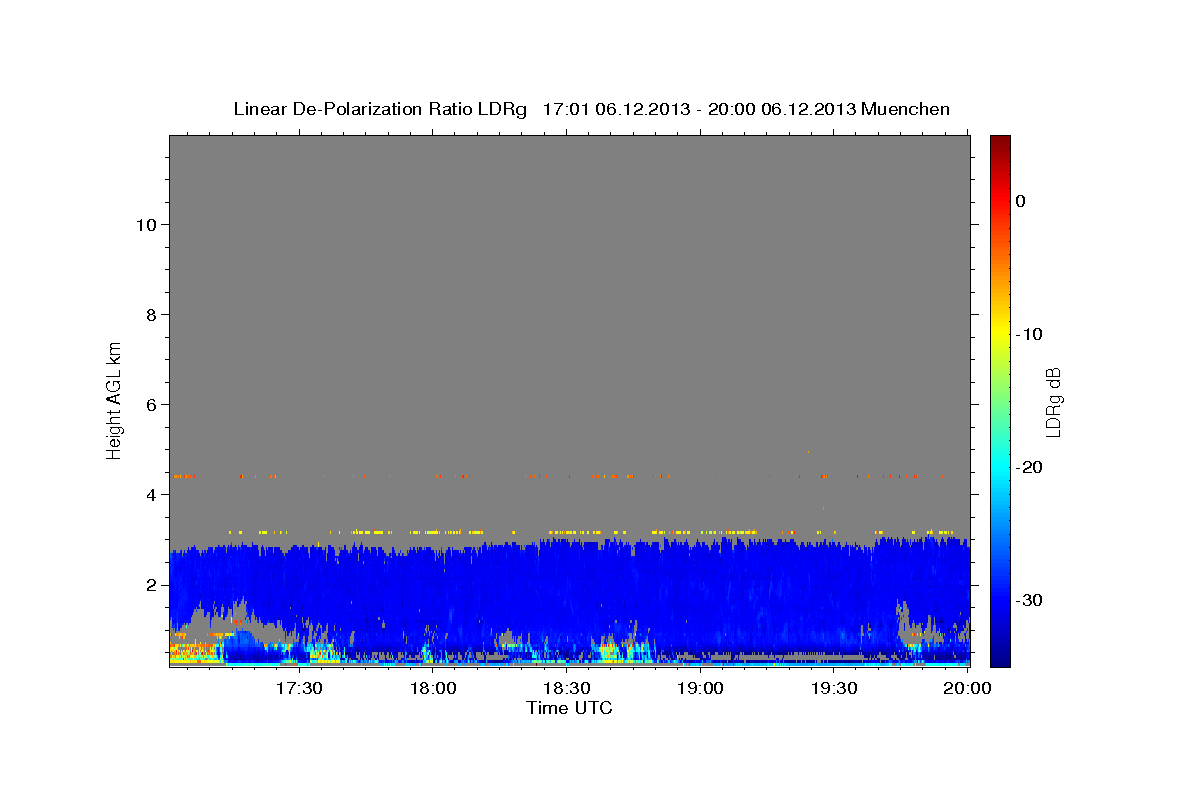1200x800 pixels.
Task: Click the colorbar value -30
Action: 1029,600
